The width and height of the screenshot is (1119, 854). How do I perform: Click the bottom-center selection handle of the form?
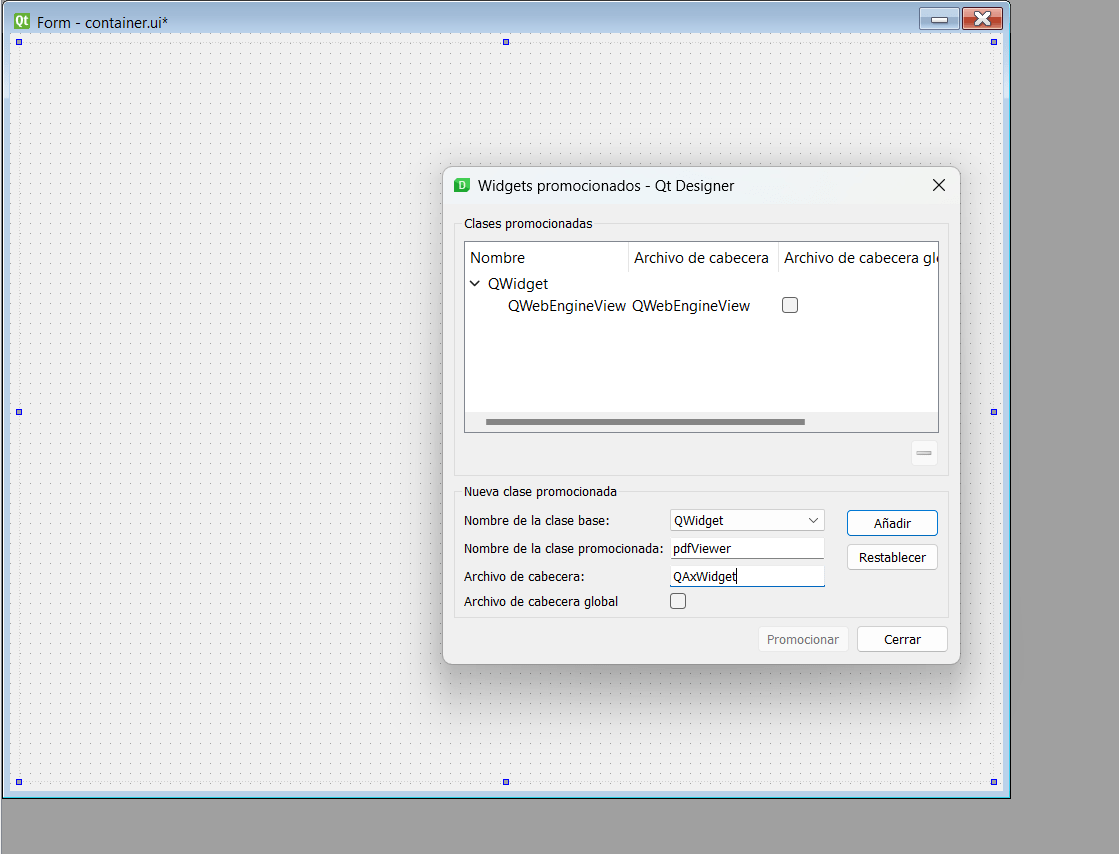pyautogui.click(x=506, y=782)
